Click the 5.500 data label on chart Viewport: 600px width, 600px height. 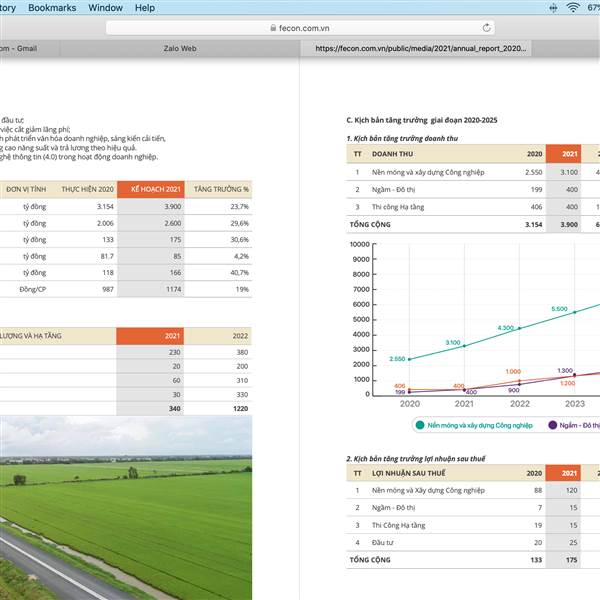(x=559, y=309)
